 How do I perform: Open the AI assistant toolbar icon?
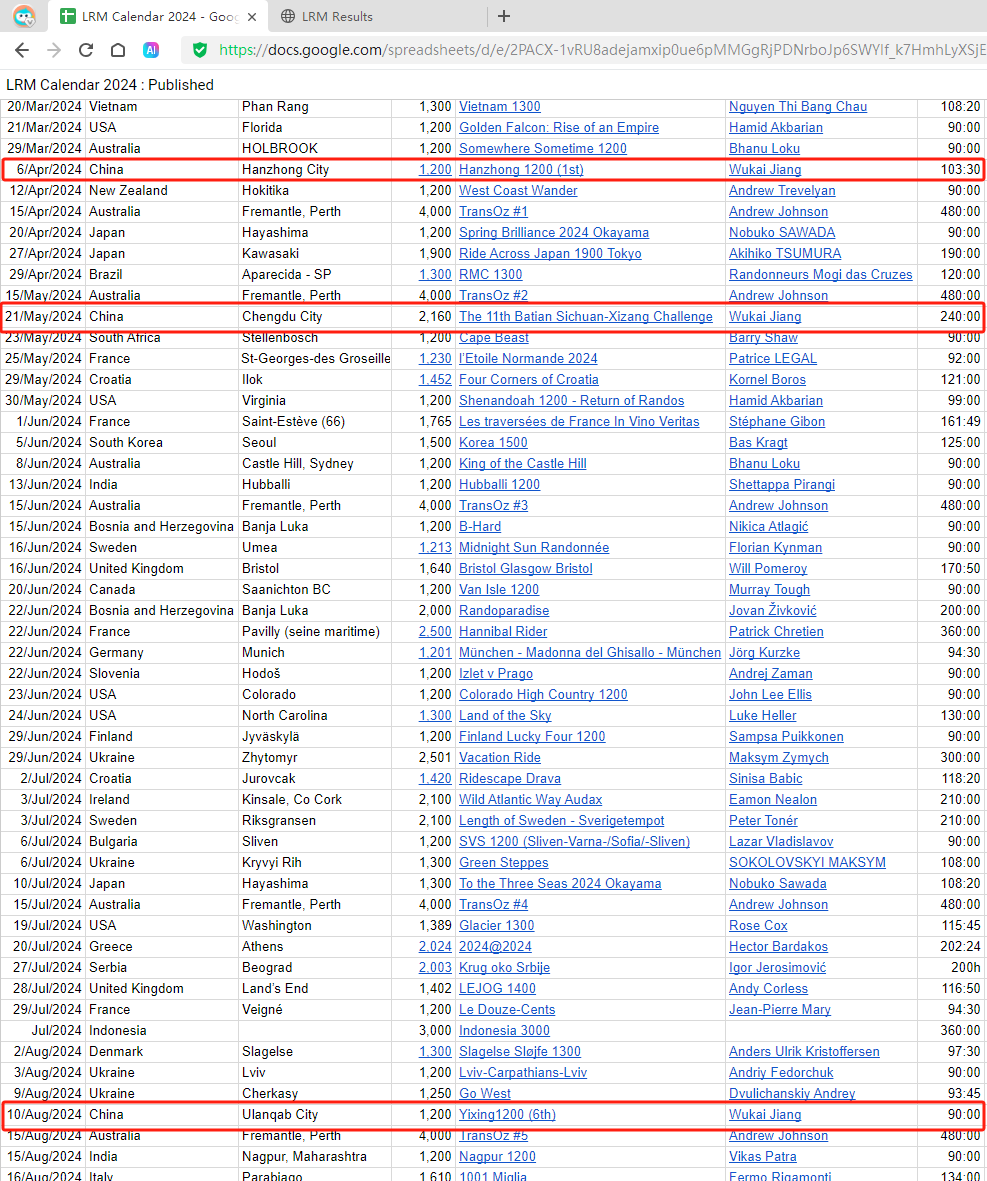[x=151, y=50]
